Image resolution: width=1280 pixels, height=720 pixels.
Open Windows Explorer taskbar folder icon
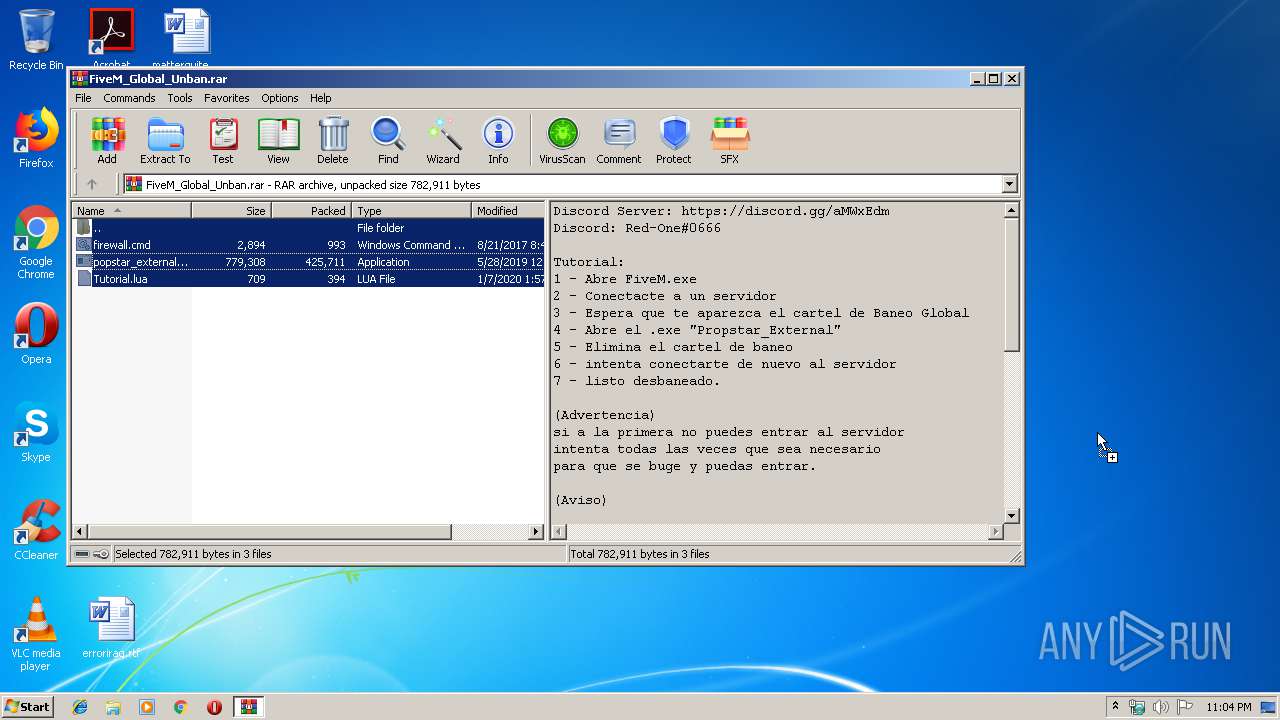pos(113,707)
